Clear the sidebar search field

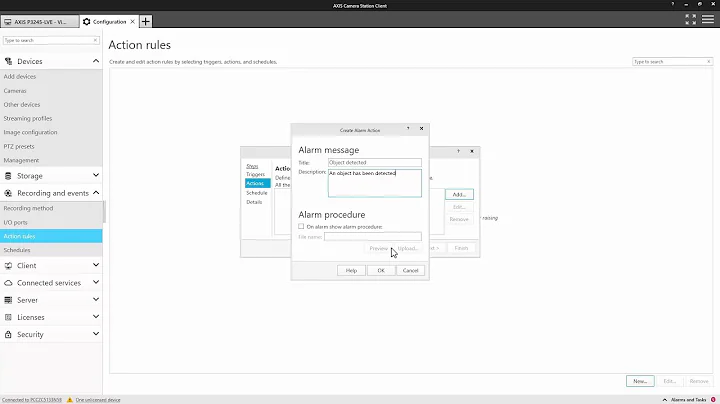point(95,40)
